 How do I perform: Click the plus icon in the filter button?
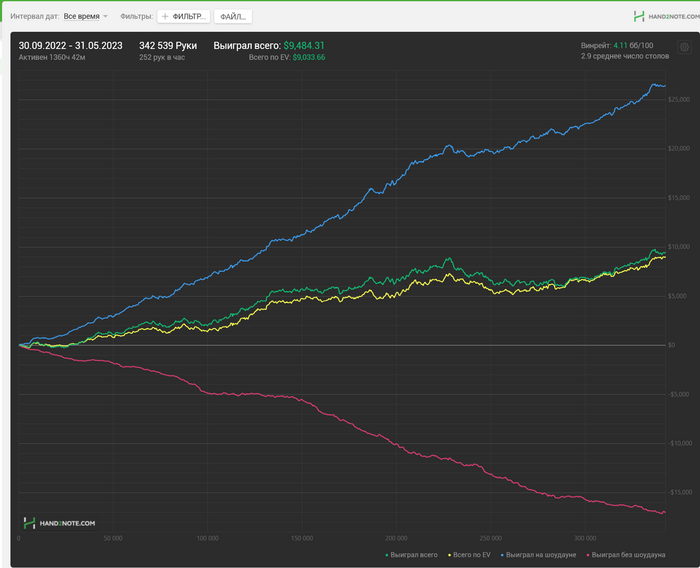point(165,17)
